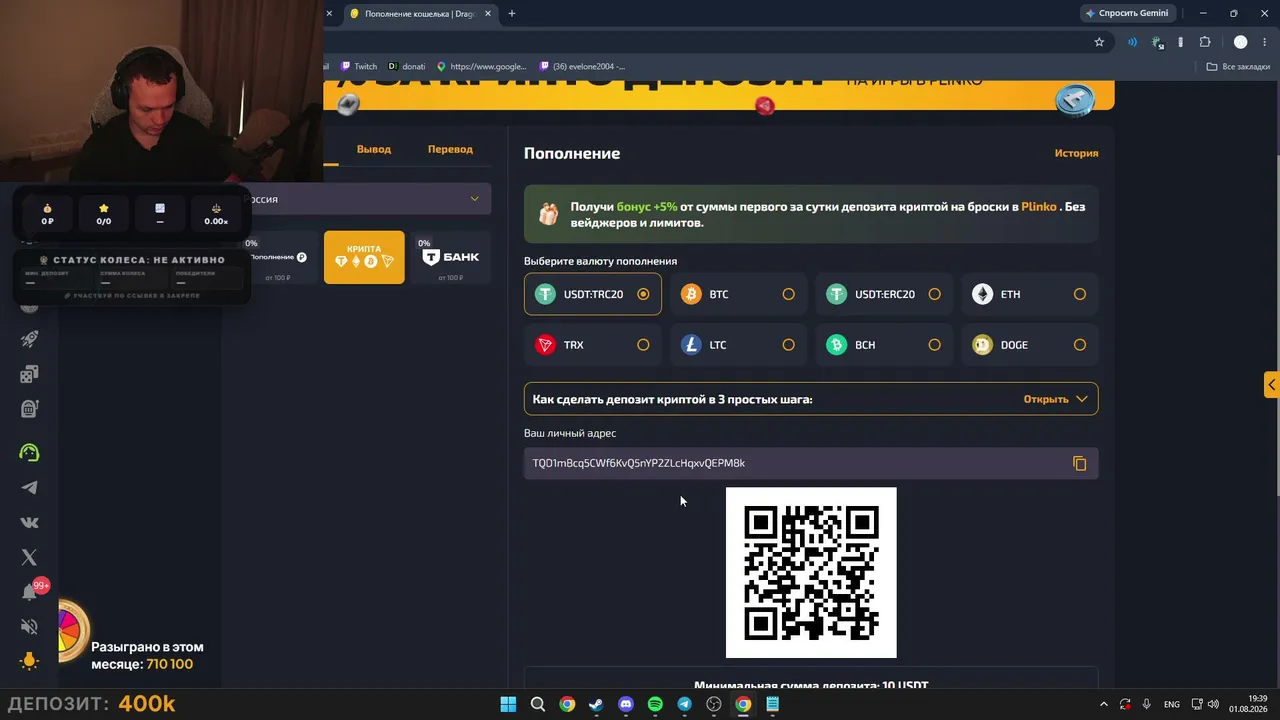Screen dimensions: 1280x720
Task: Open the Windows Start menu
Action: tap(508, 704)
